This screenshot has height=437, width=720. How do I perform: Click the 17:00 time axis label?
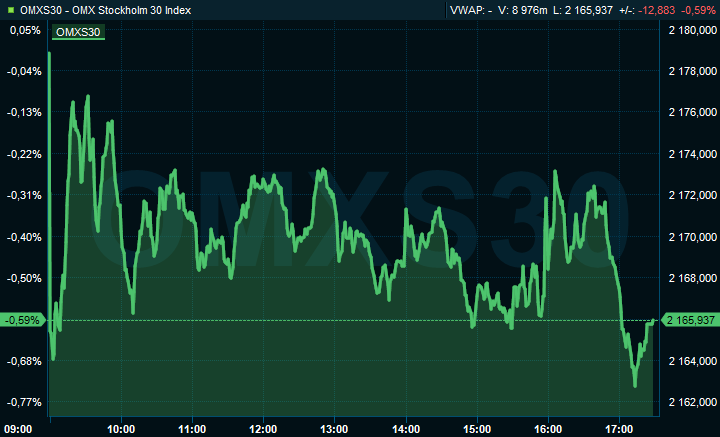click(x=619, y=430)
